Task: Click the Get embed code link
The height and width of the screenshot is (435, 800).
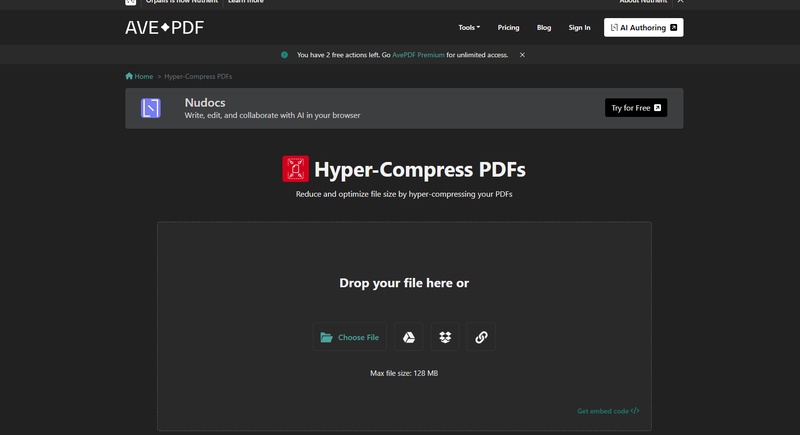Action: pyautogui.click(x=608, y=411)
